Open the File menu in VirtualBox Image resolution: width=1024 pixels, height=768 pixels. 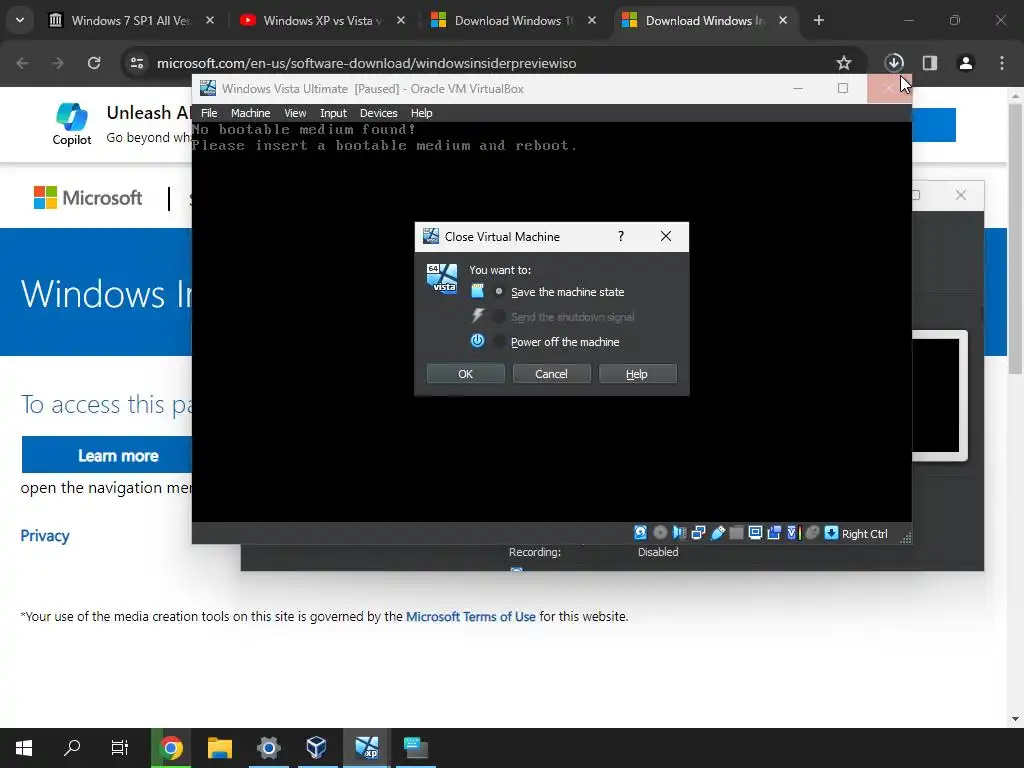click(x=209, y=113)
